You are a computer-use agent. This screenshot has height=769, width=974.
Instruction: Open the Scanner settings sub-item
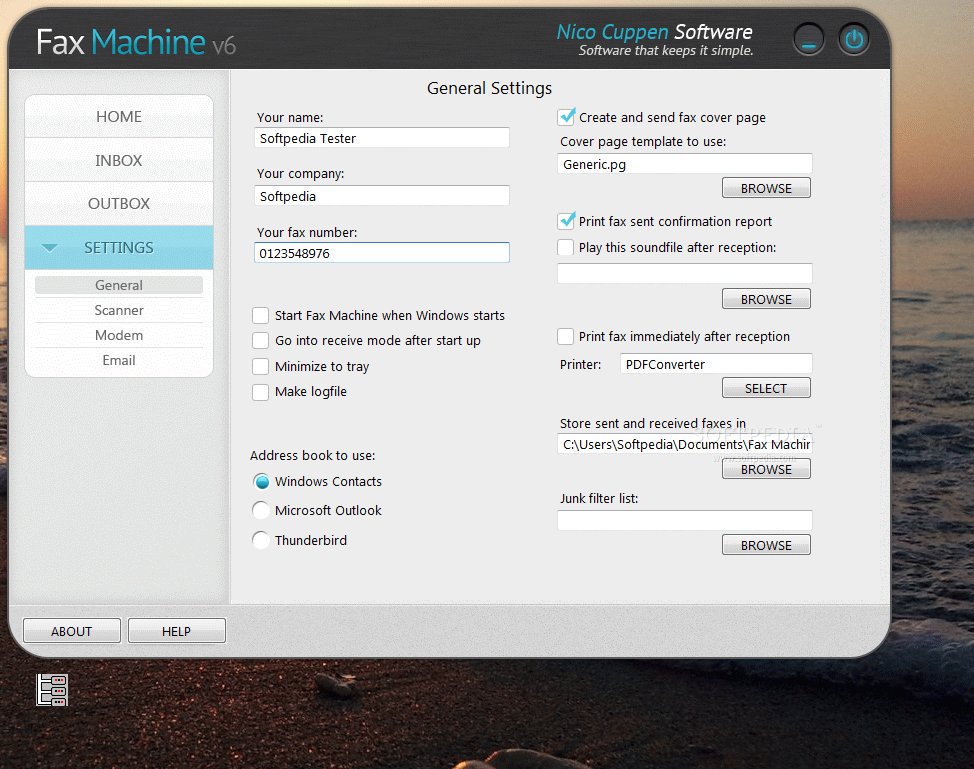click(x=119, y=310)
